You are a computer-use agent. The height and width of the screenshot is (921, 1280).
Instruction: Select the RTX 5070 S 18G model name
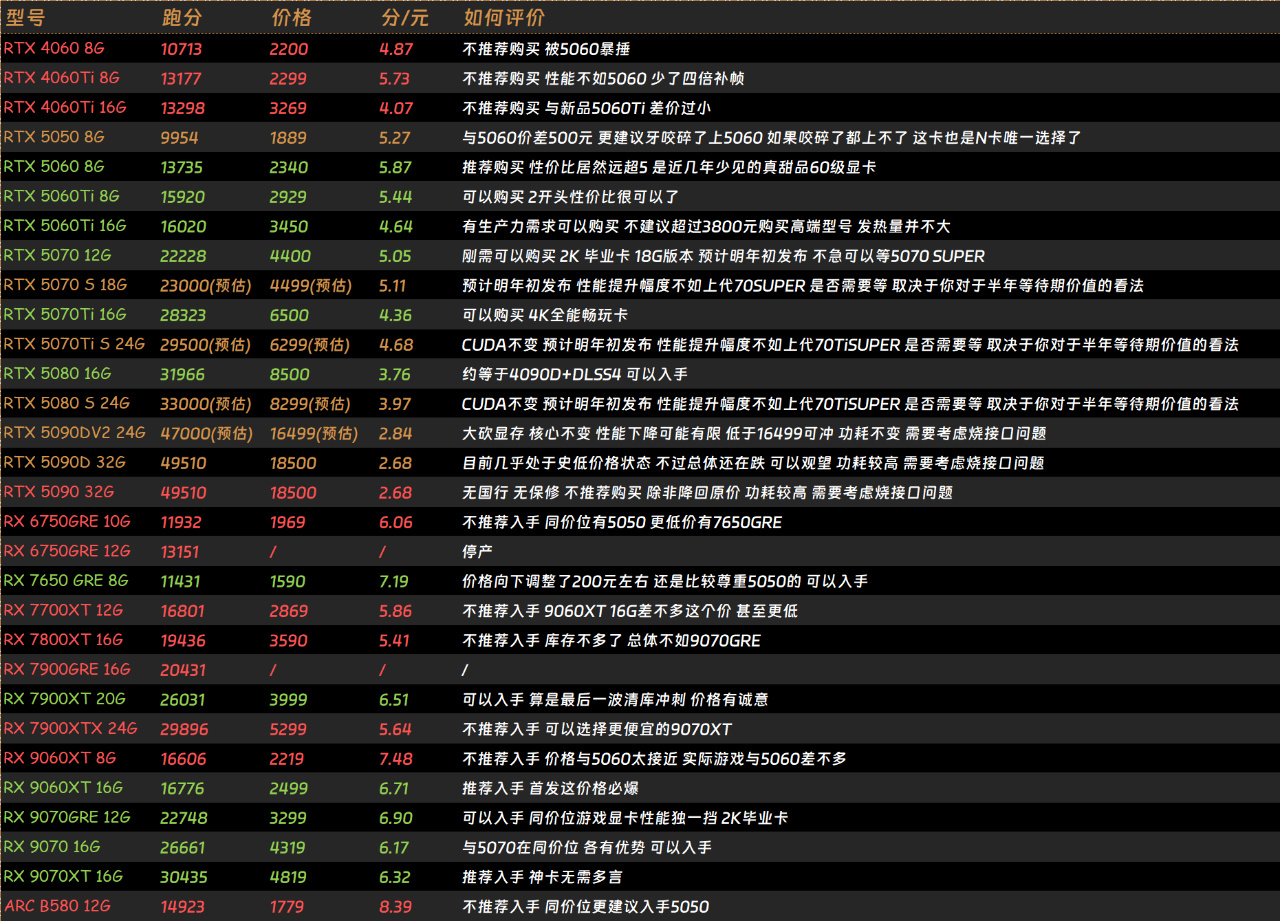(66, 285)
